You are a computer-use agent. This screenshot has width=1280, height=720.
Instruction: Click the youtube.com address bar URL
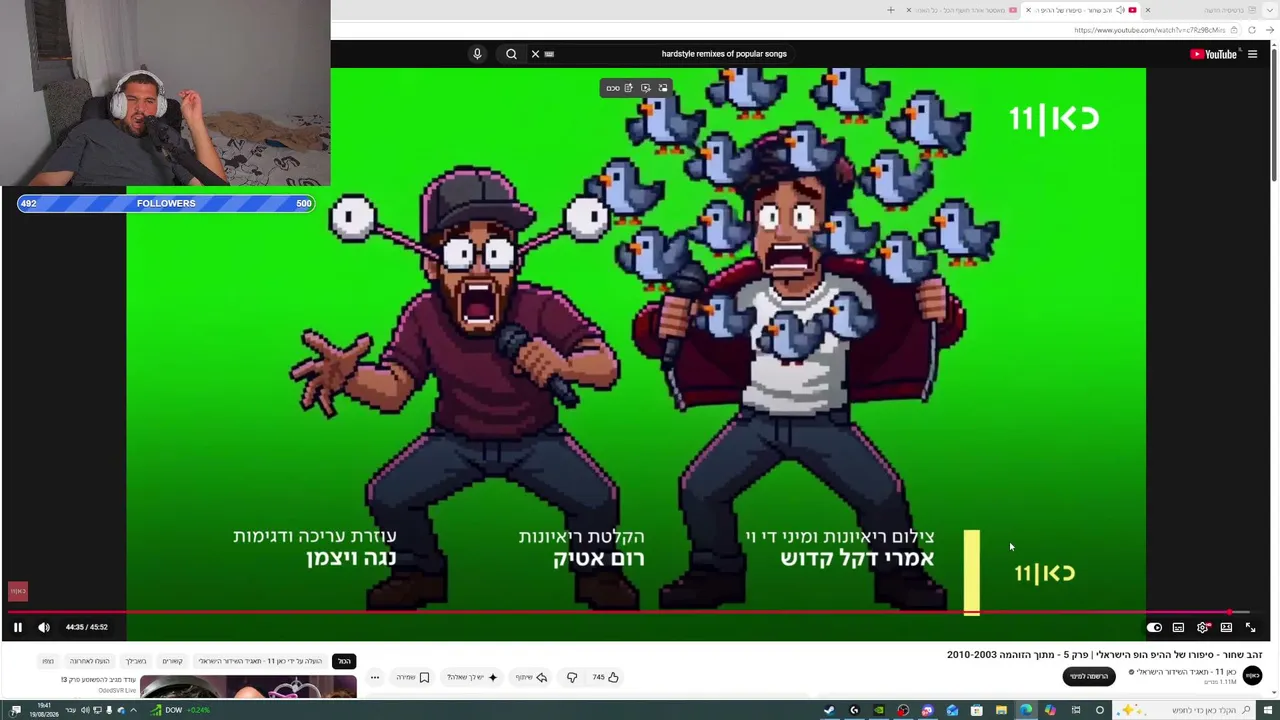coord(1149,30)
